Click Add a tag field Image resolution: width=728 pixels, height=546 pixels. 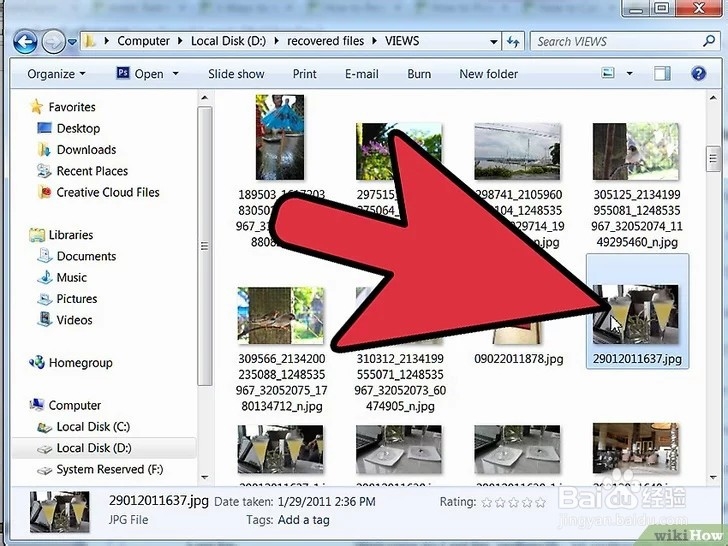(x=304, y=520)
